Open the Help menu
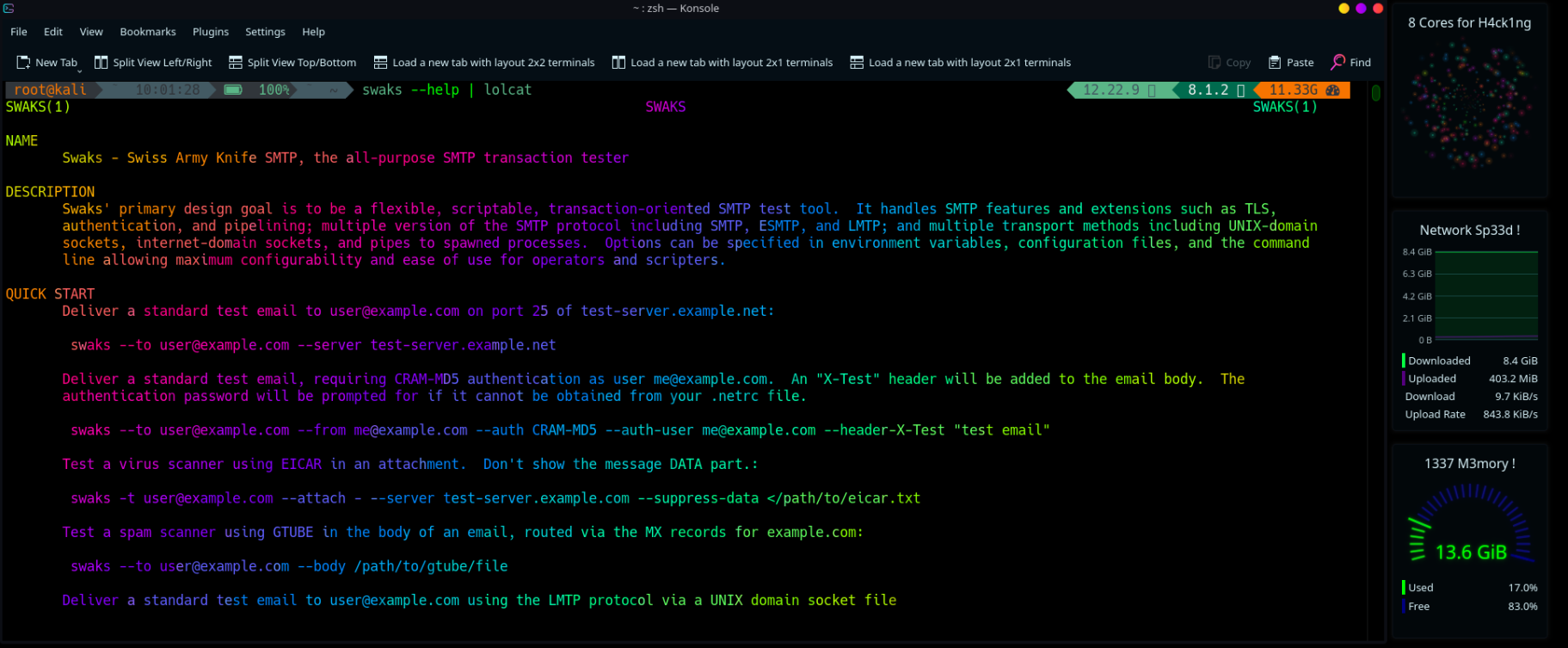Viewport: 1568px width, 648px height. point(313,32)
